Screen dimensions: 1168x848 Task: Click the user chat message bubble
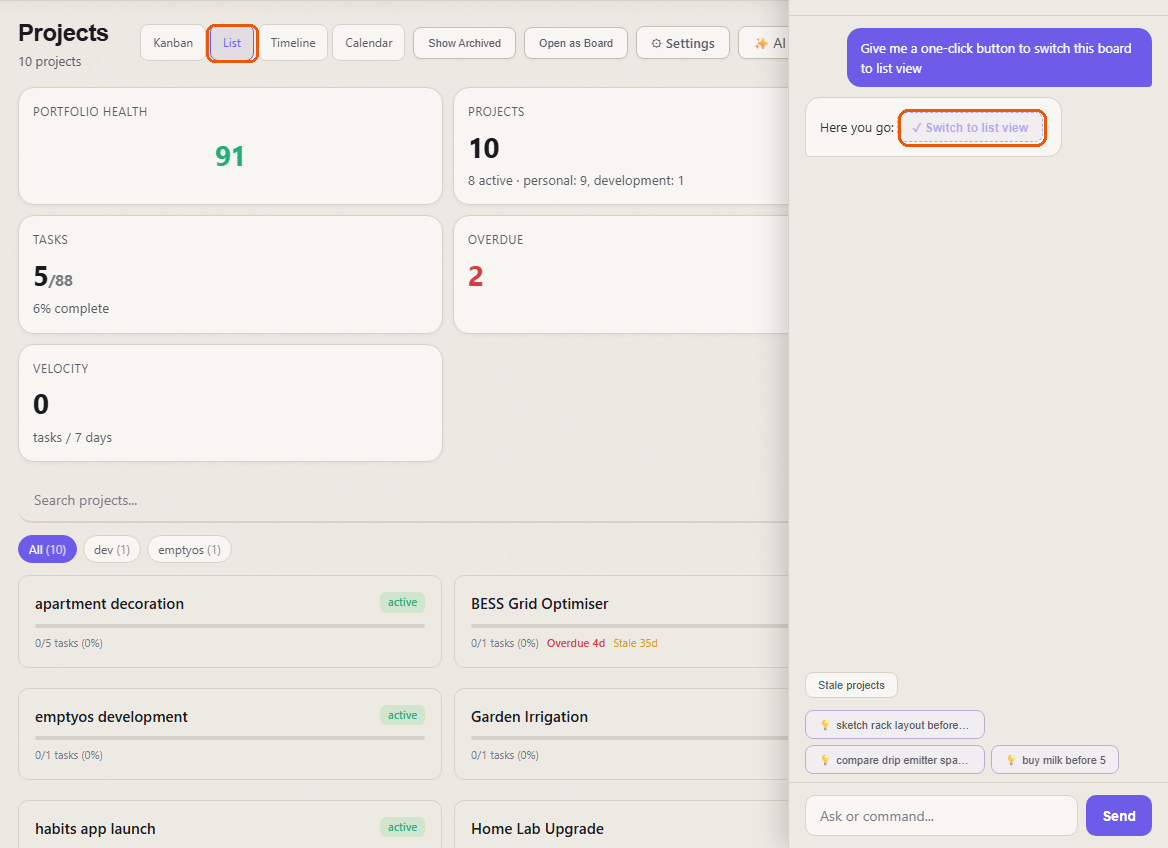click(x=999, y=58)
